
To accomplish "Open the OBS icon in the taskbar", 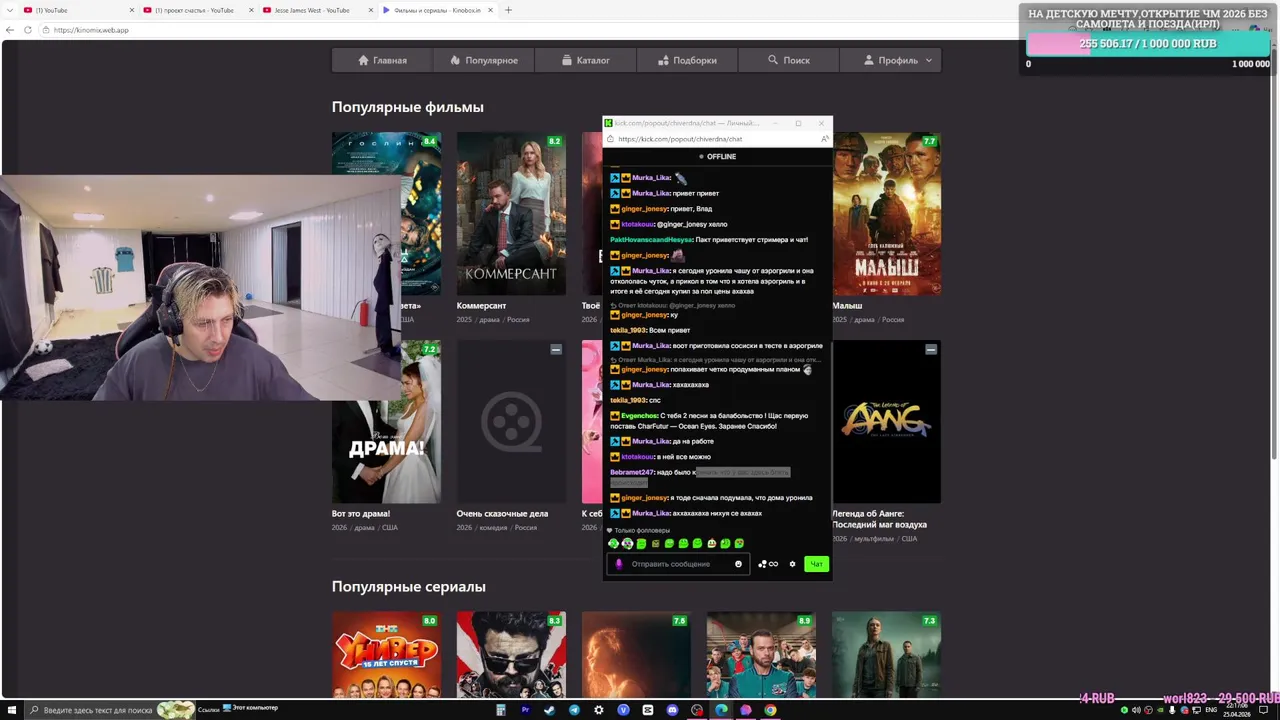I will coord(697,710).
